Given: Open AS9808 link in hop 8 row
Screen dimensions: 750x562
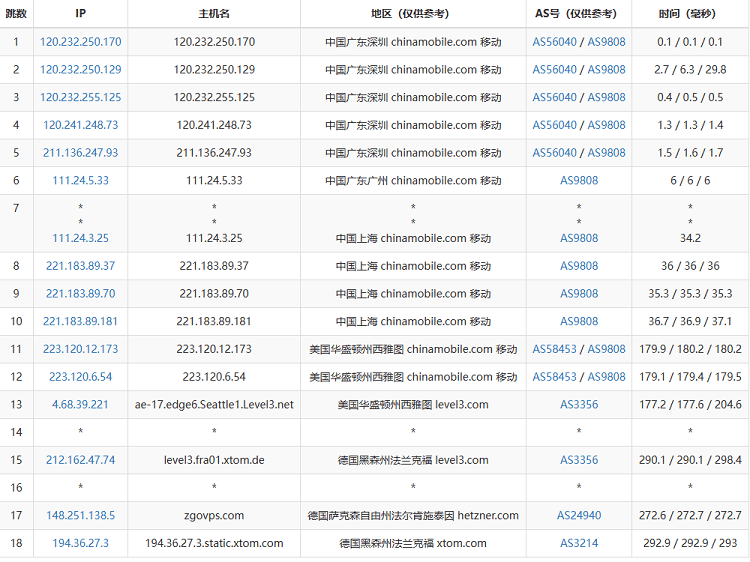Looking at the screenshot, I should pyautogui.click(x=579, y=266).
